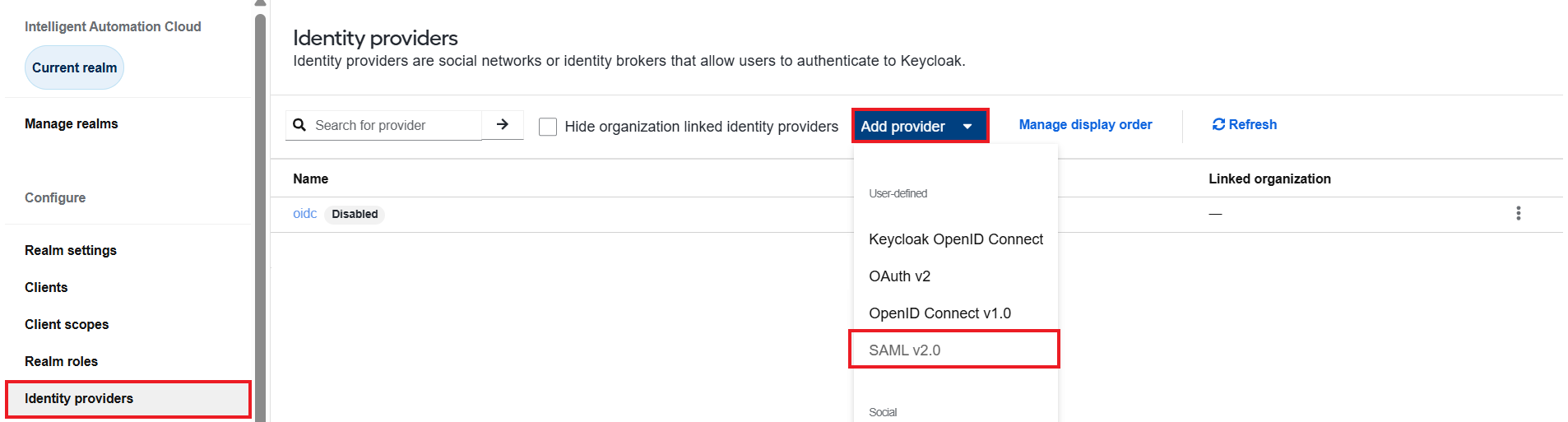This screenshot has height=422, width=1568.
Task: Click the search magnifier icon
Action: [x=299, y=125]
